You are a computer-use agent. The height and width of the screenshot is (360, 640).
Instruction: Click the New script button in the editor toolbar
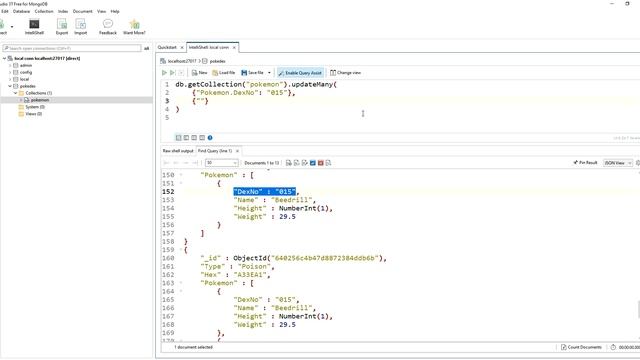pos(200,73)
